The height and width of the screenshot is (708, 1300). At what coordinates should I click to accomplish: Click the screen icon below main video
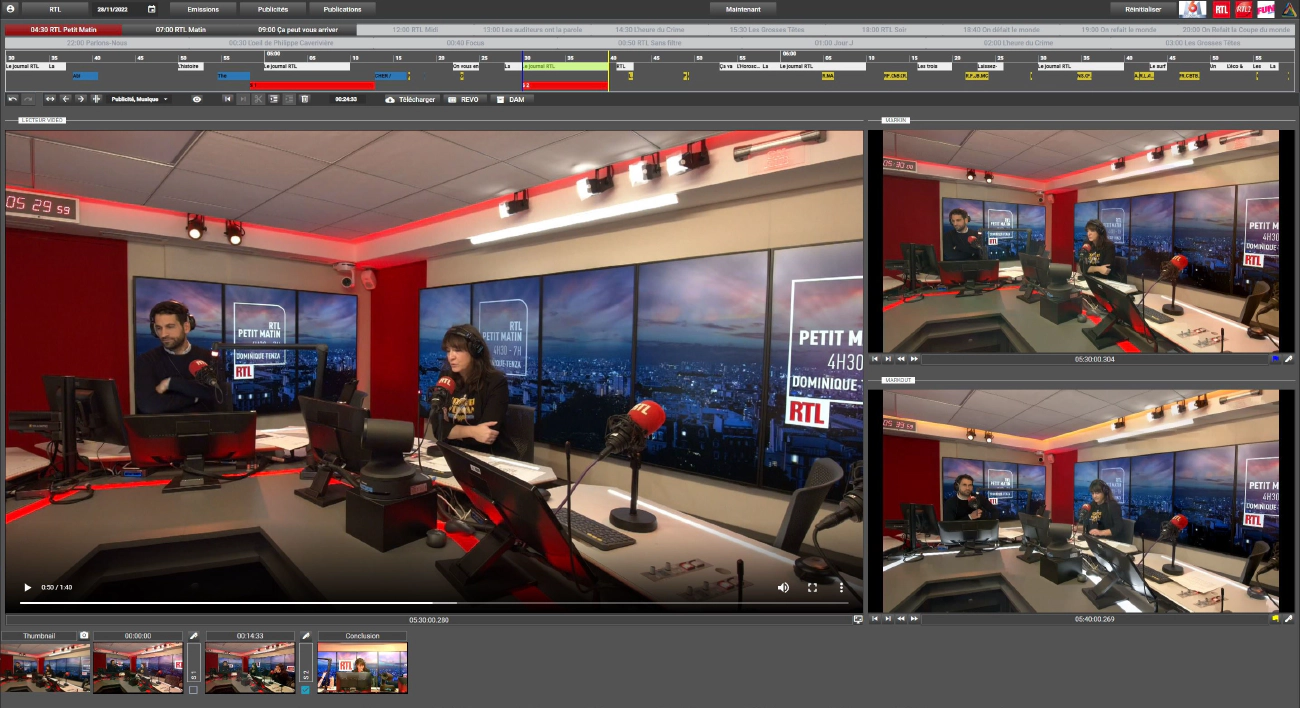(x=857, y=619)
